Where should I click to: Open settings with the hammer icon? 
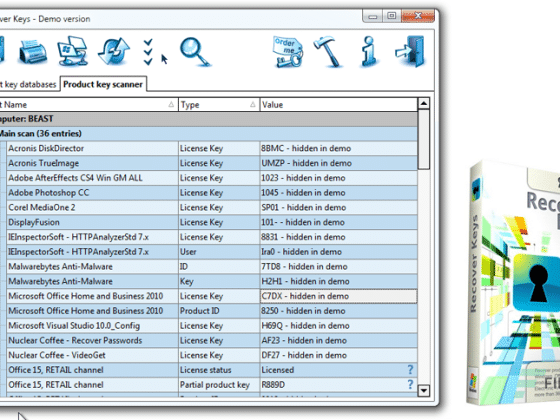coord(329,52)
